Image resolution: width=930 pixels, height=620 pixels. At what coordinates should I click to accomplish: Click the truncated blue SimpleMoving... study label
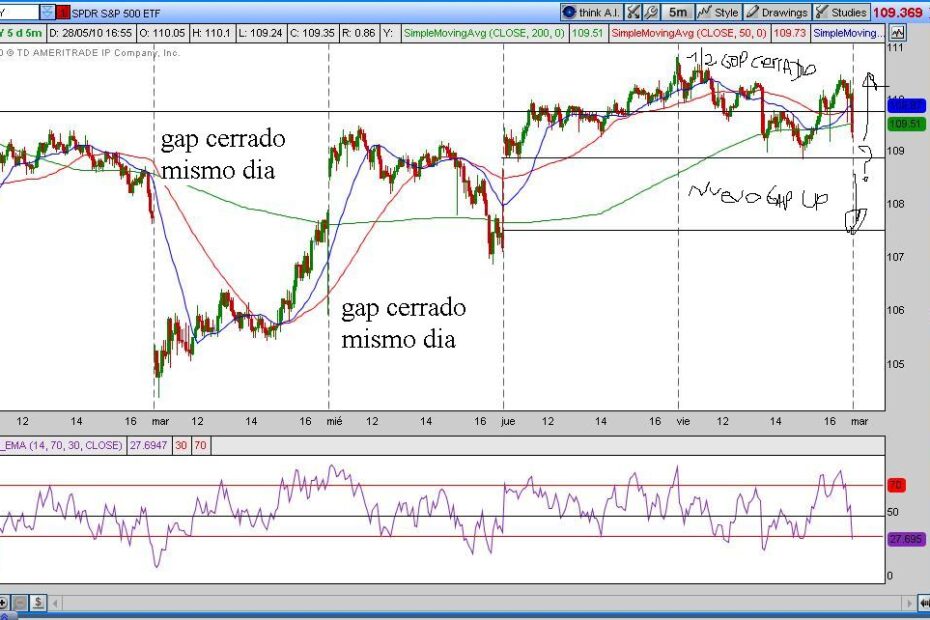[848, 33]
